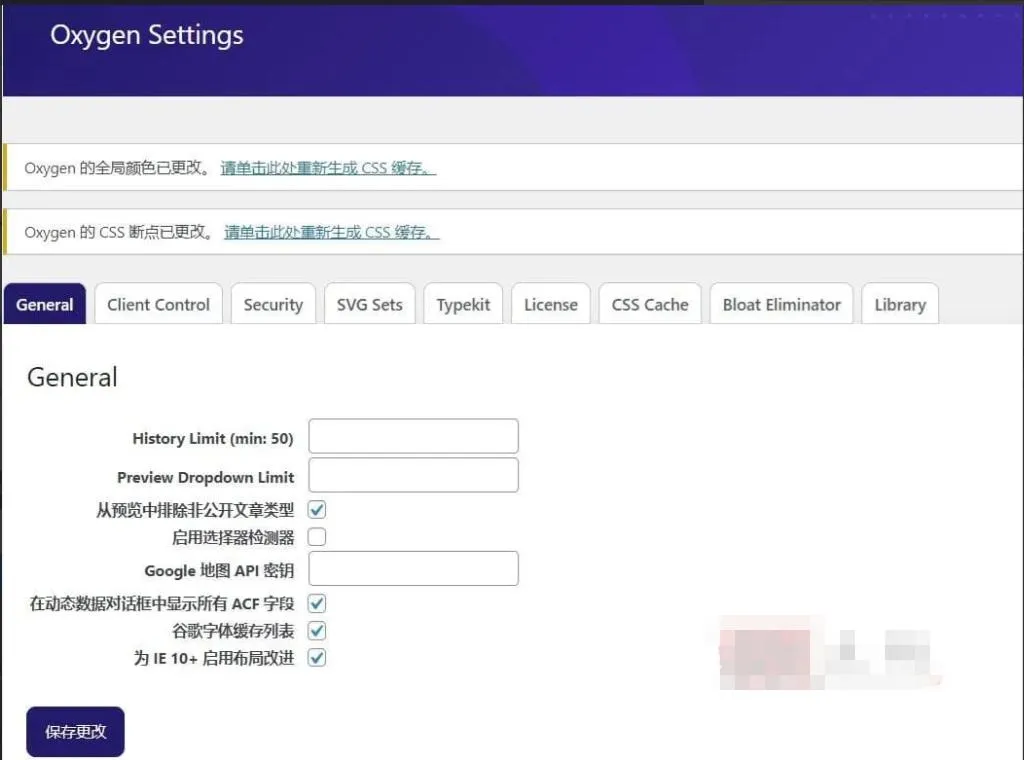Switch to the CSS Cache tab
1024x760 pixels.
coord(650,304)
